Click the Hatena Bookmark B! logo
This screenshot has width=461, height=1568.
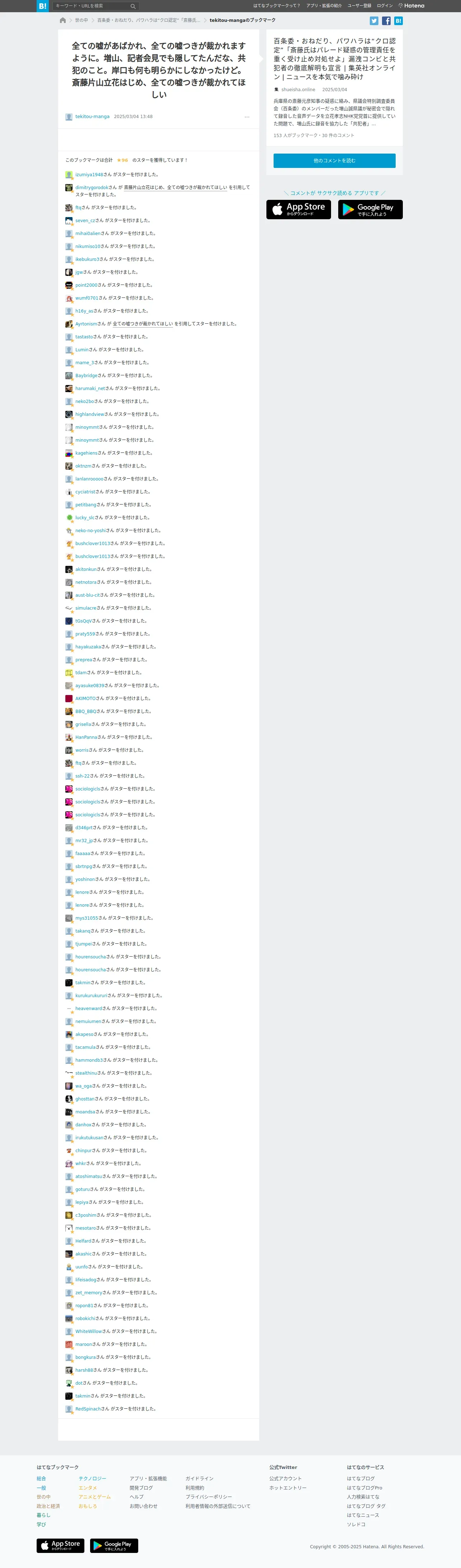click(42, 6)
